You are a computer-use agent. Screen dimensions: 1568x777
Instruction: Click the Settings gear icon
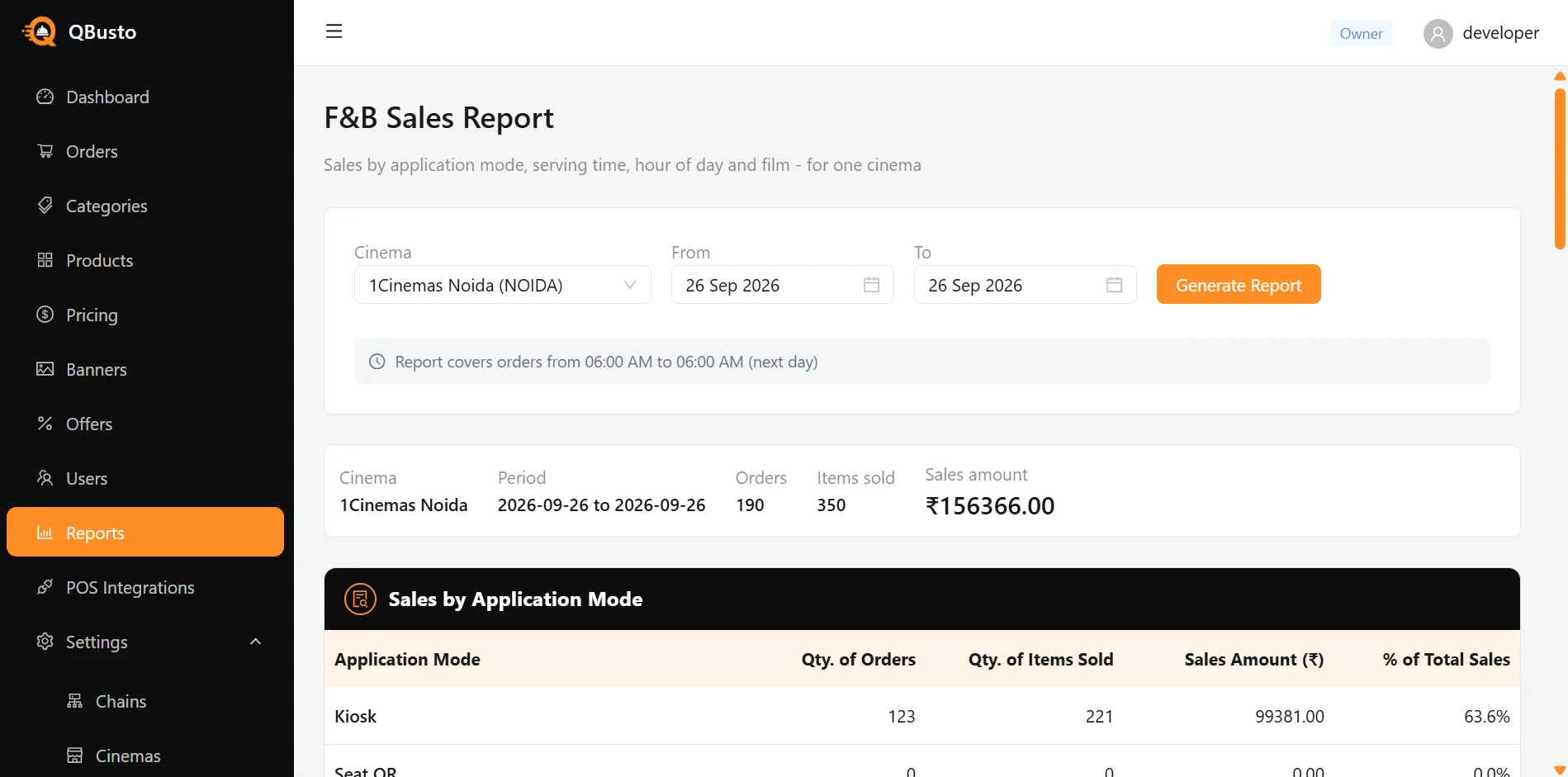click(45, 642)
